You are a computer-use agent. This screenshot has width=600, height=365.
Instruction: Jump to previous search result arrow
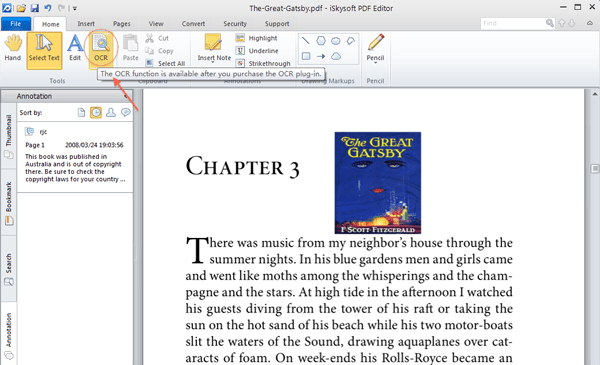pos(561,23)
